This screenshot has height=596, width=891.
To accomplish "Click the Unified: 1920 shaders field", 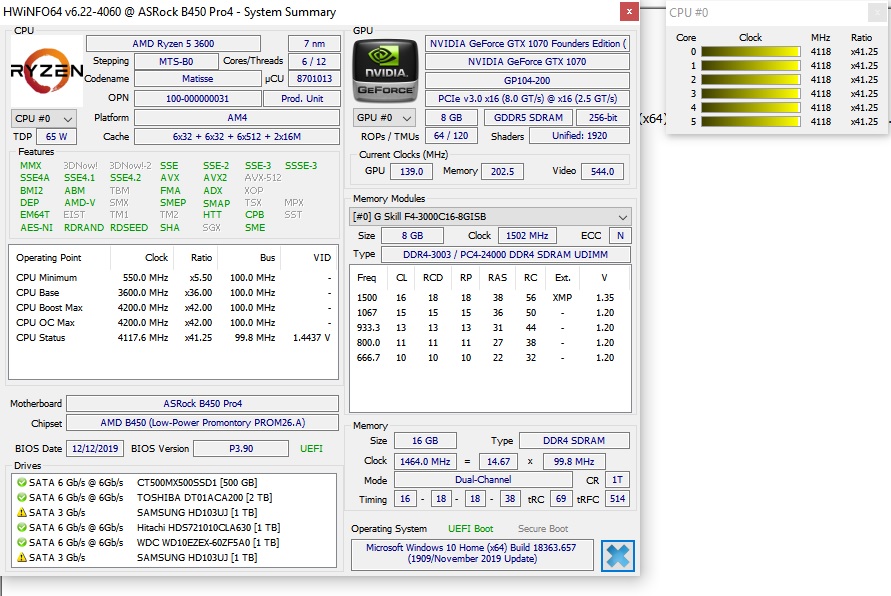I will point(580,136).
